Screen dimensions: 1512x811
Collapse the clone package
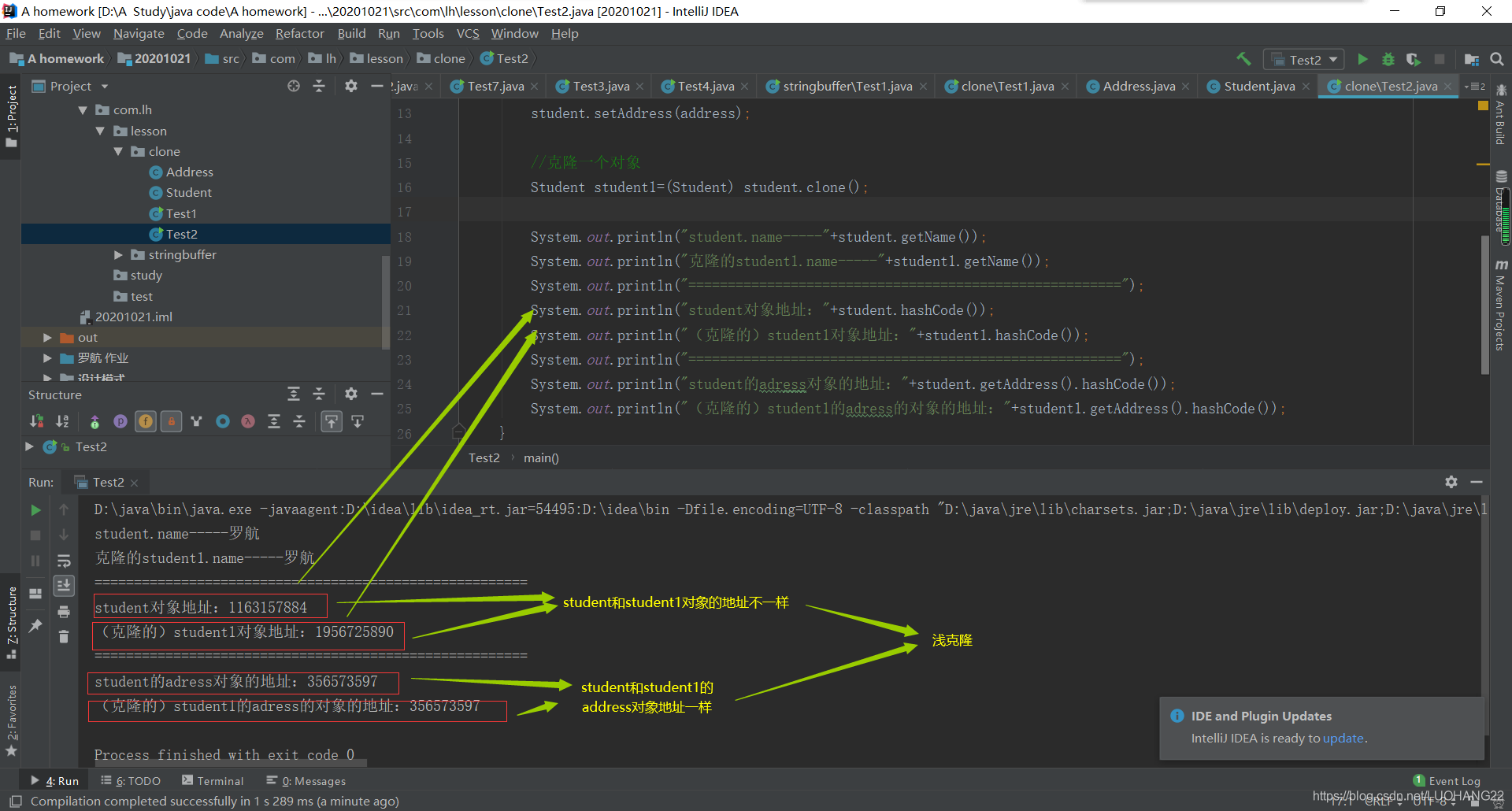tap(118, 151)
